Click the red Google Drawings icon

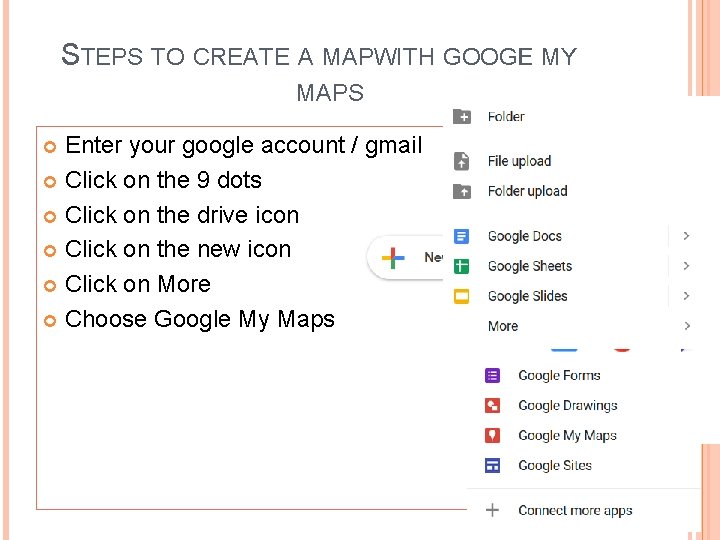[x=492, y=405]
